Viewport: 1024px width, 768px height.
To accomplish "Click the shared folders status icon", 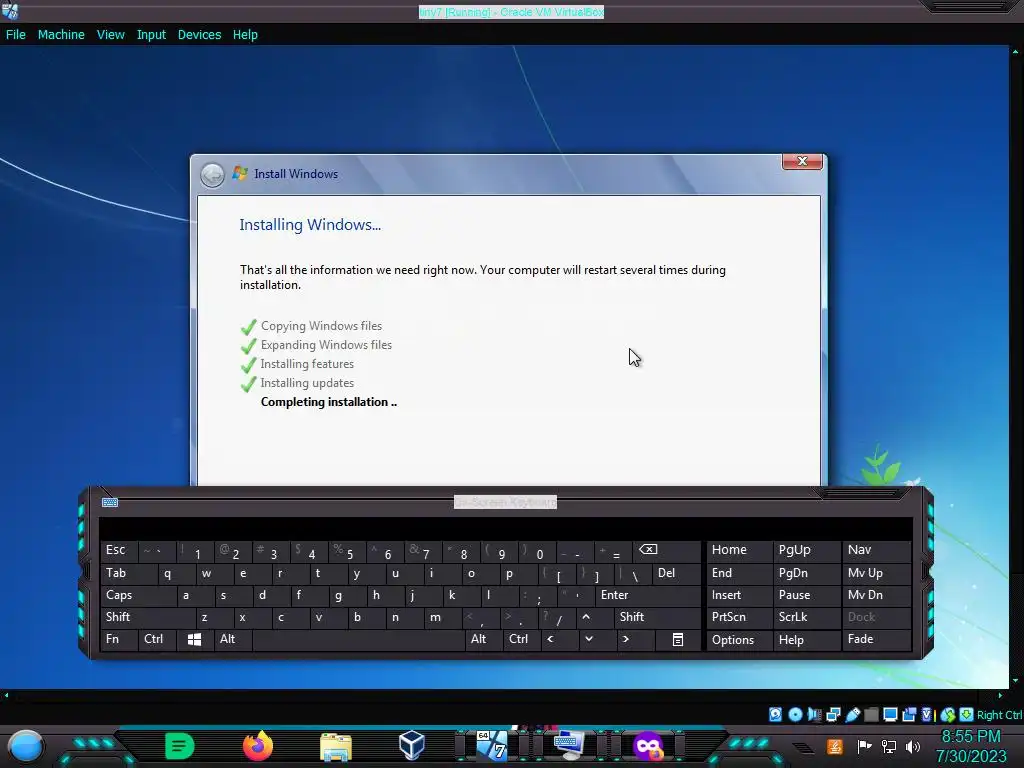I will [871, 714].
